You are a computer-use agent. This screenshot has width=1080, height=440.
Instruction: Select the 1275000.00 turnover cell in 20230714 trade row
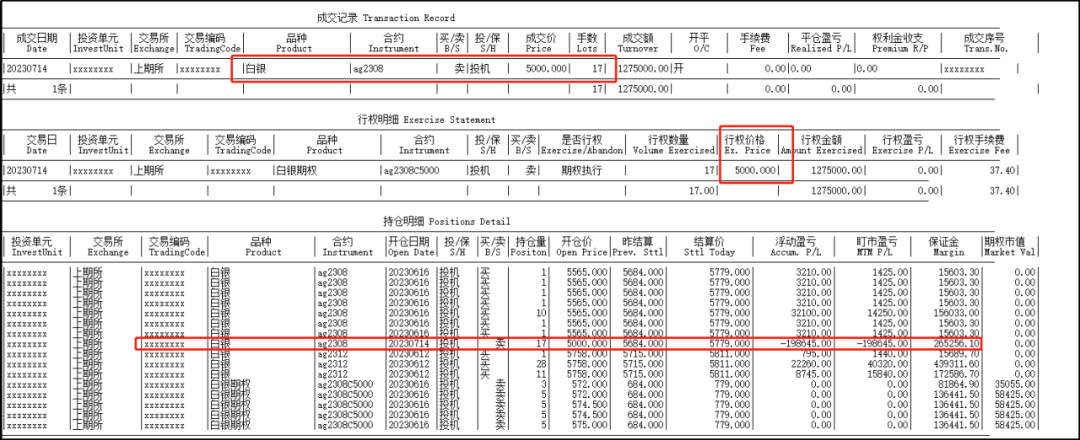coord(638,68)
